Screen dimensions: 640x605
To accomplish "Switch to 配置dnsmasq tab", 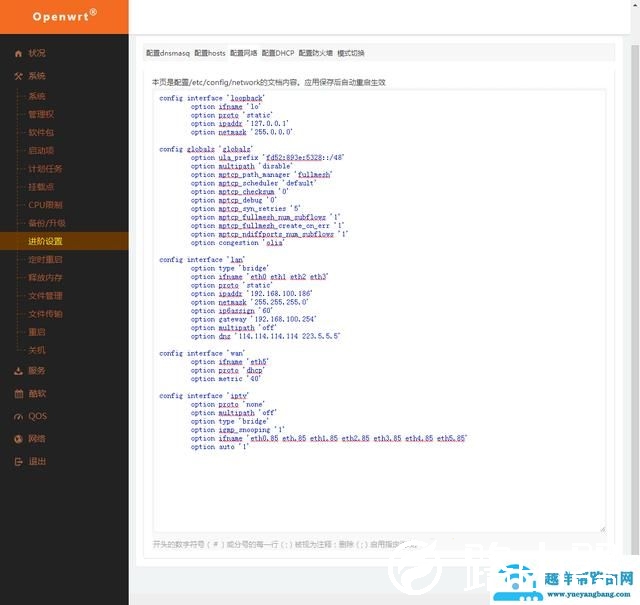I will 168,53.
